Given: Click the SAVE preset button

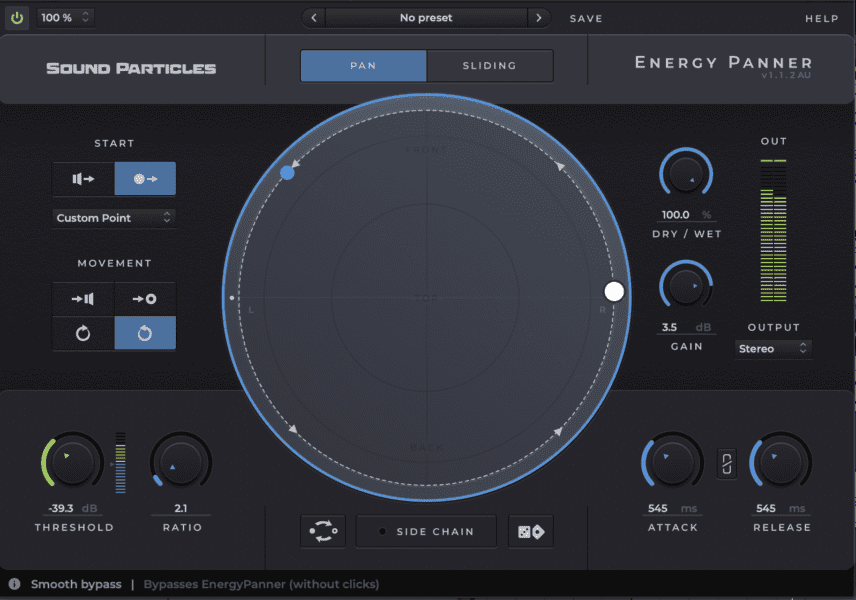Looking at the screenshot, I should [x=586, y=19].
